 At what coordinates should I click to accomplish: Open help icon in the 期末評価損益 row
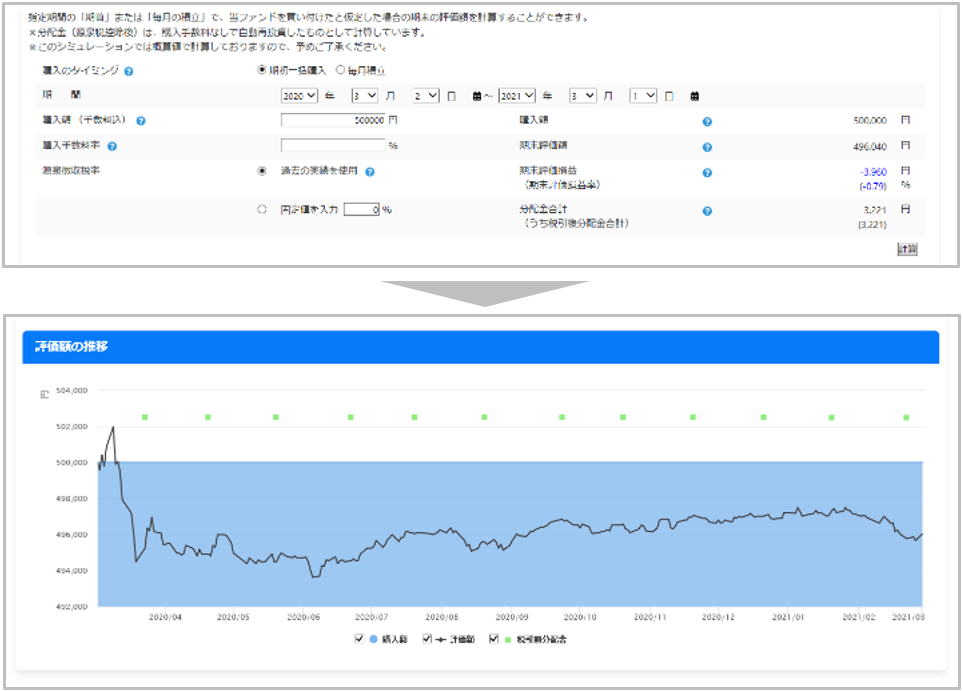tap(707, 173)
